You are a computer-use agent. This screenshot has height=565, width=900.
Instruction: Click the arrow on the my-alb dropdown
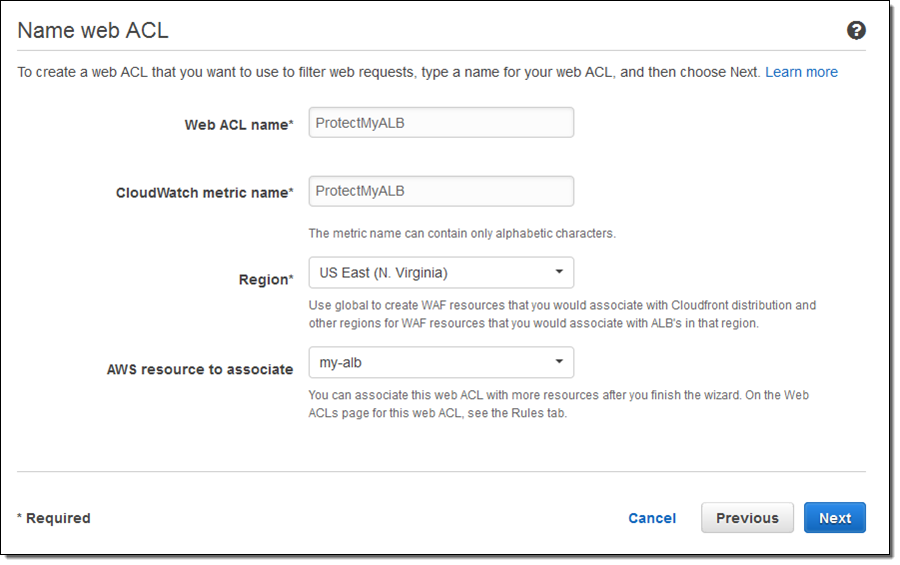coord(559,362)
